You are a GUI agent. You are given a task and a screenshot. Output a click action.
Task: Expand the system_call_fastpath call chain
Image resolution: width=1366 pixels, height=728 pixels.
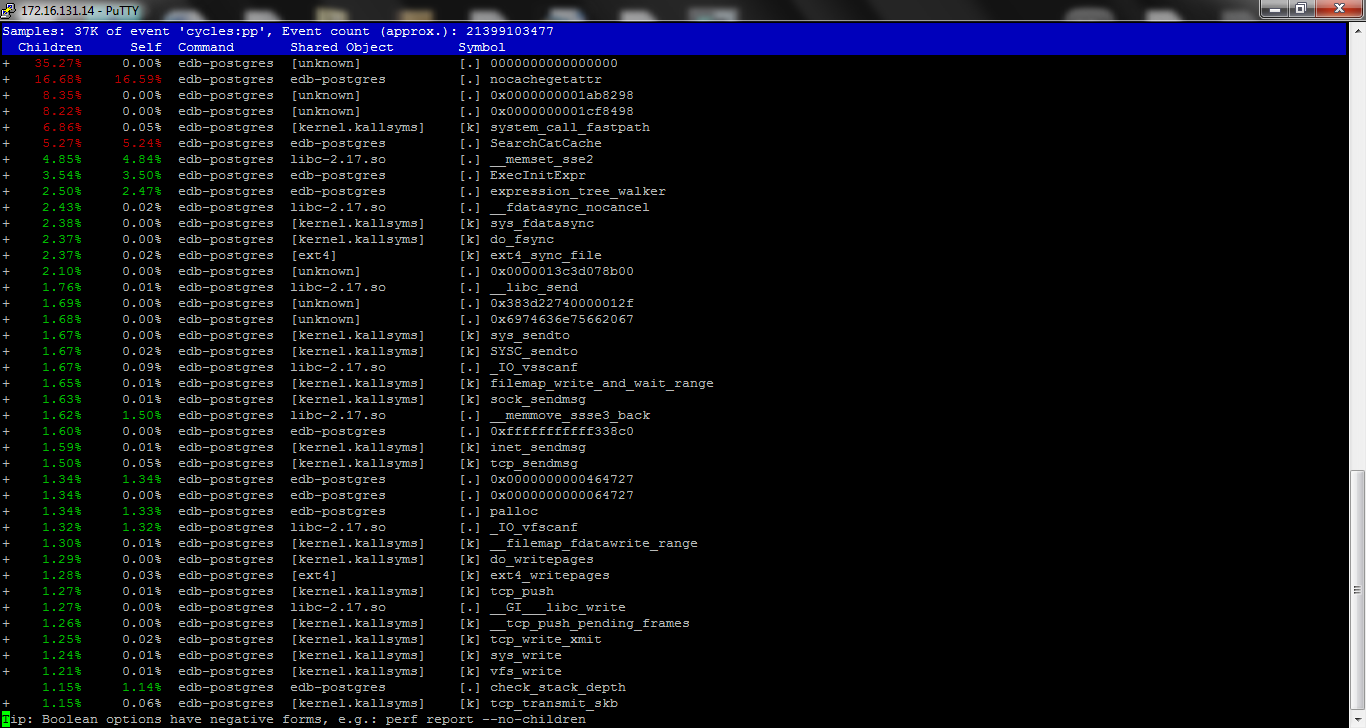coord(6,127)
